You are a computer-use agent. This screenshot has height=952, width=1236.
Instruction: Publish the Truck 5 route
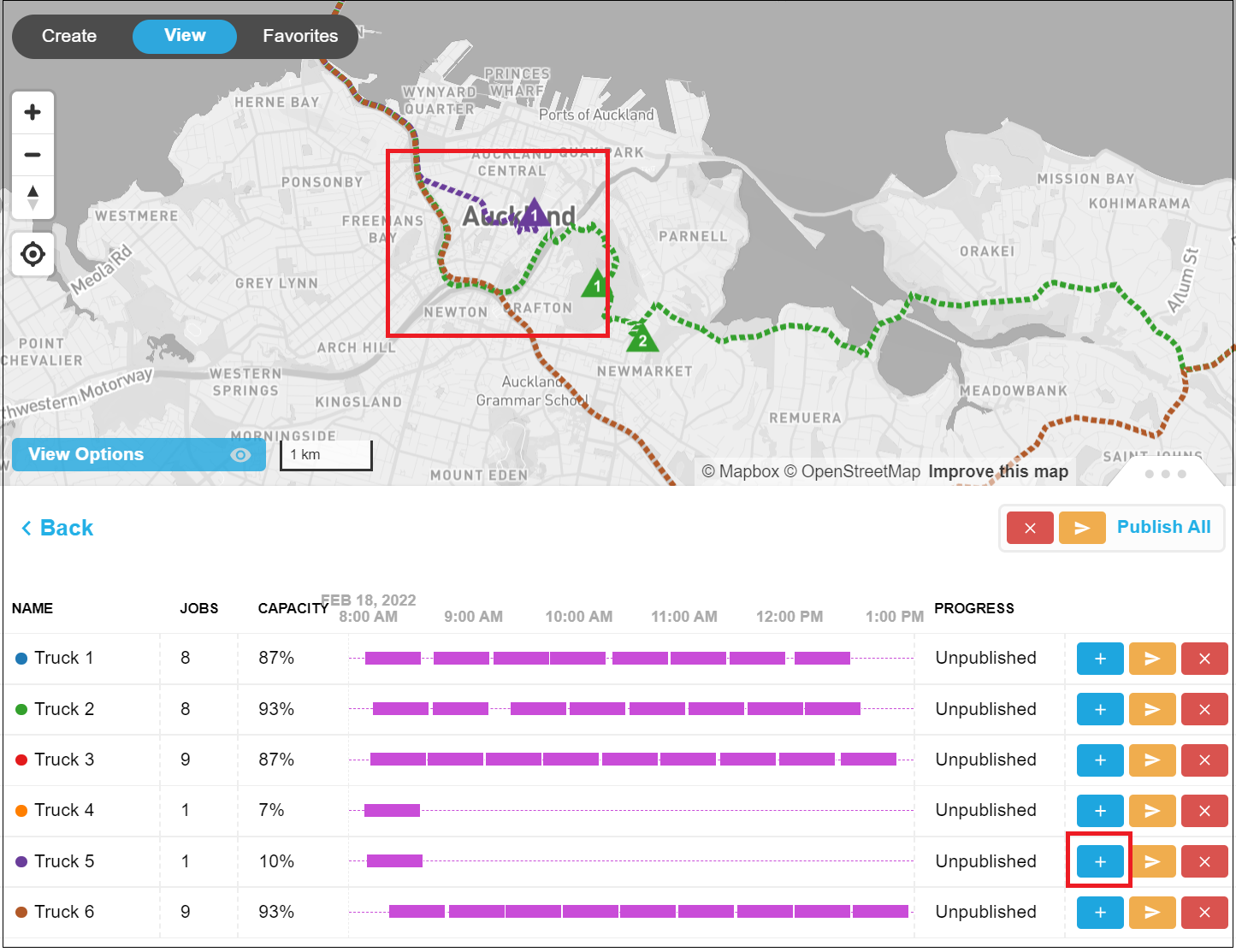tap(1152, 861)
